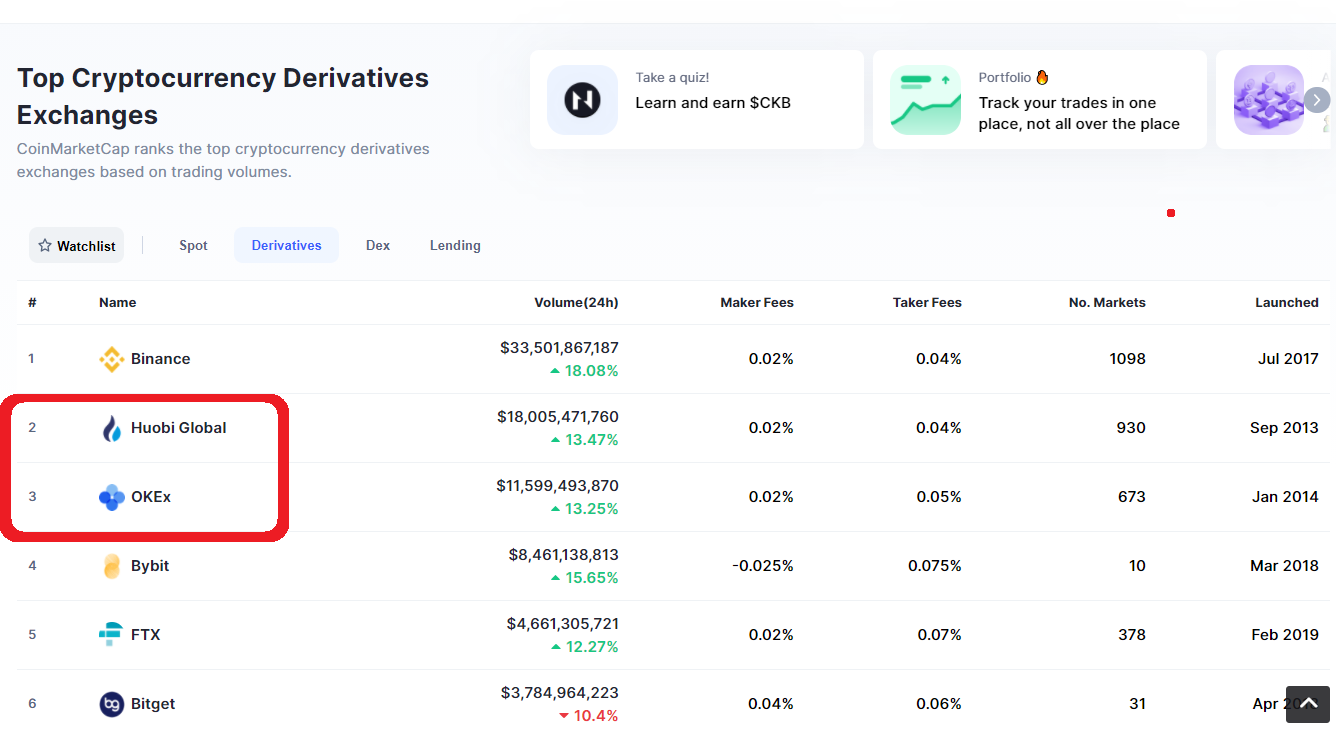Screen dimensions: 1336x730
Task: Click the Huobi Global flame logo
Action: (x=112, y=428)
